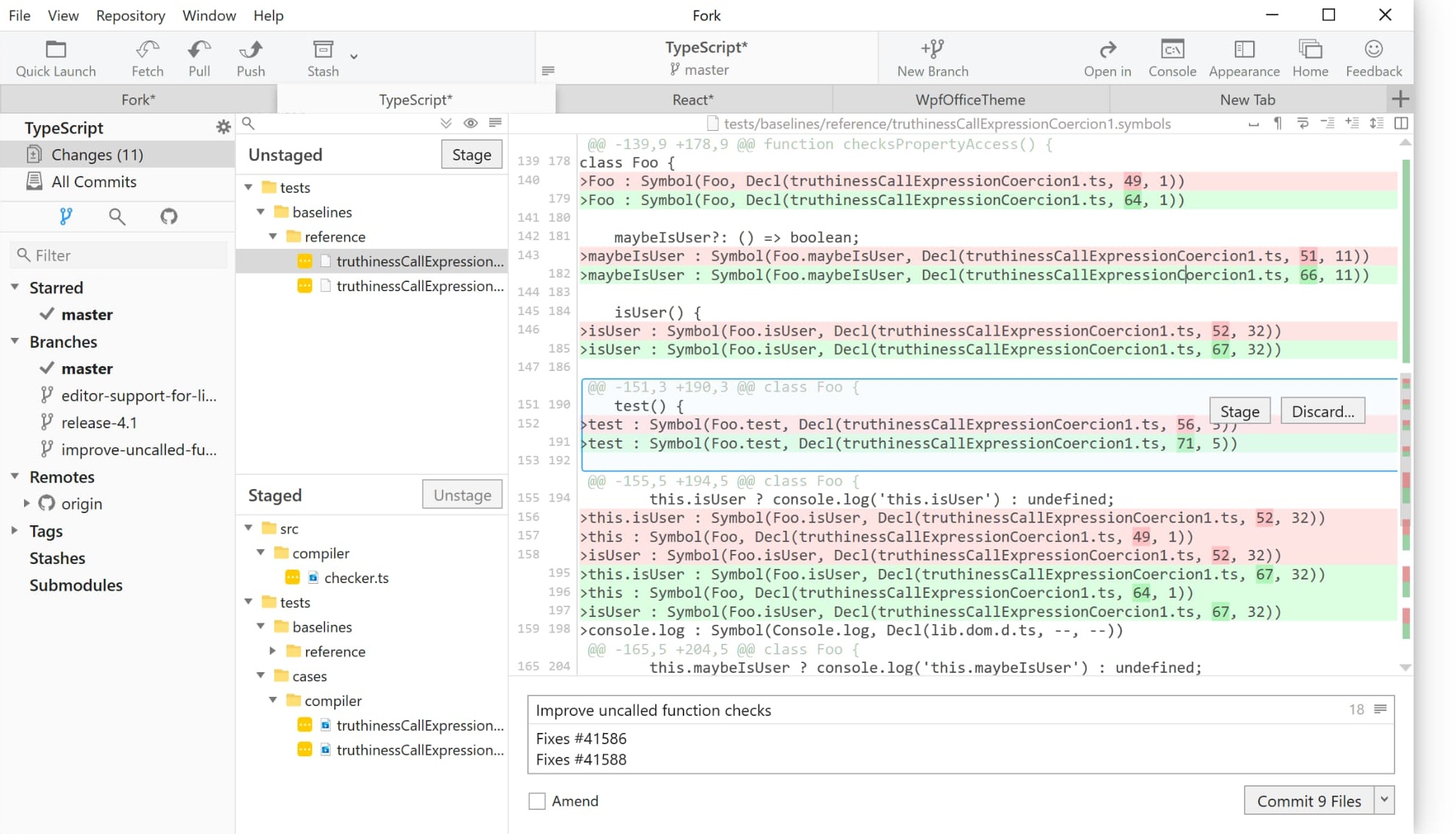Collapse the Branches section
This screenshot has height=834, width=1456.
tap(15, 341)
